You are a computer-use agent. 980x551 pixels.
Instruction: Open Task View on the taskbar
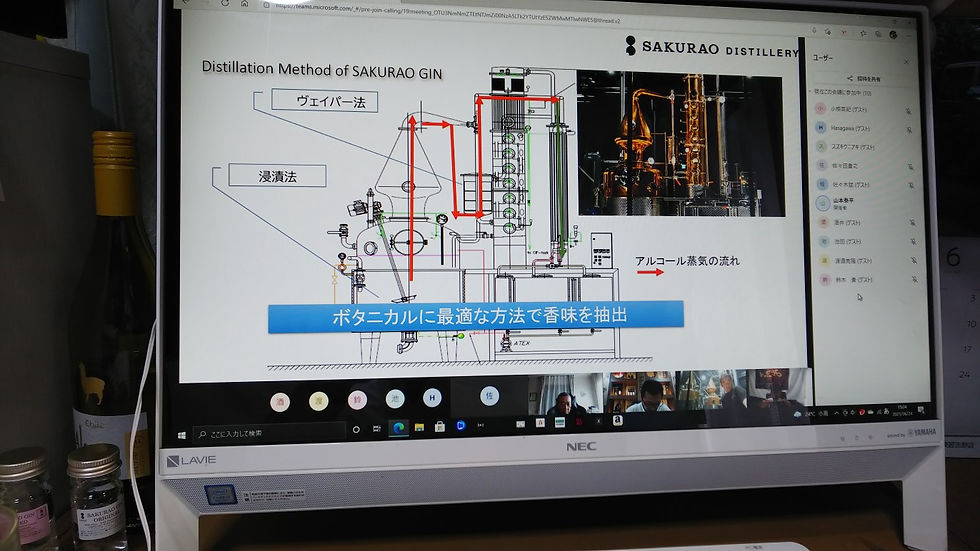(377, 429)
